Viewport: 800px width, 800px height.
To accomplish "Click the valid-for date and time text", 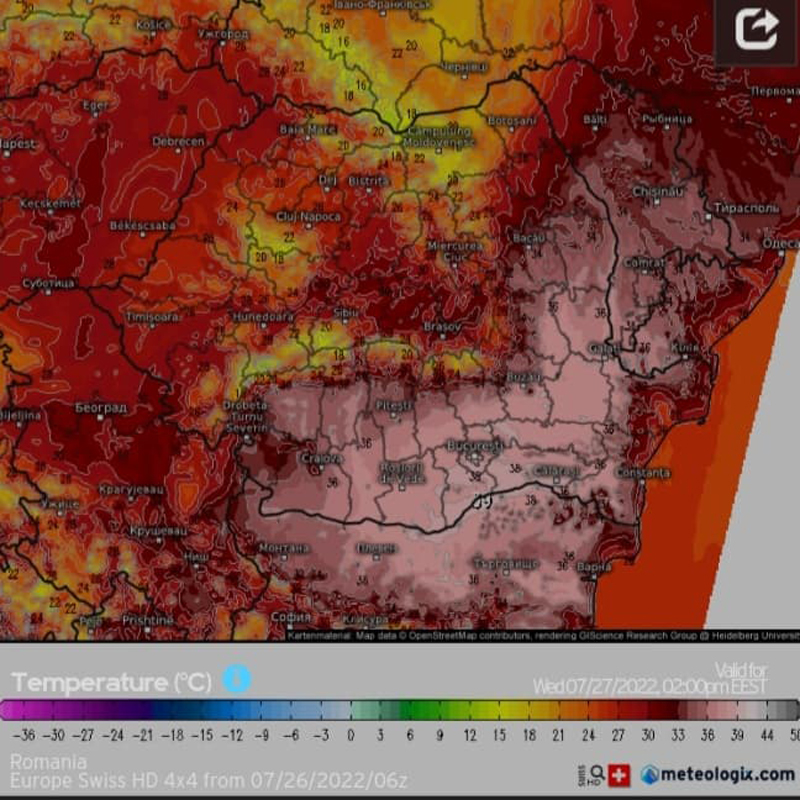I will (x=650, y=686).
